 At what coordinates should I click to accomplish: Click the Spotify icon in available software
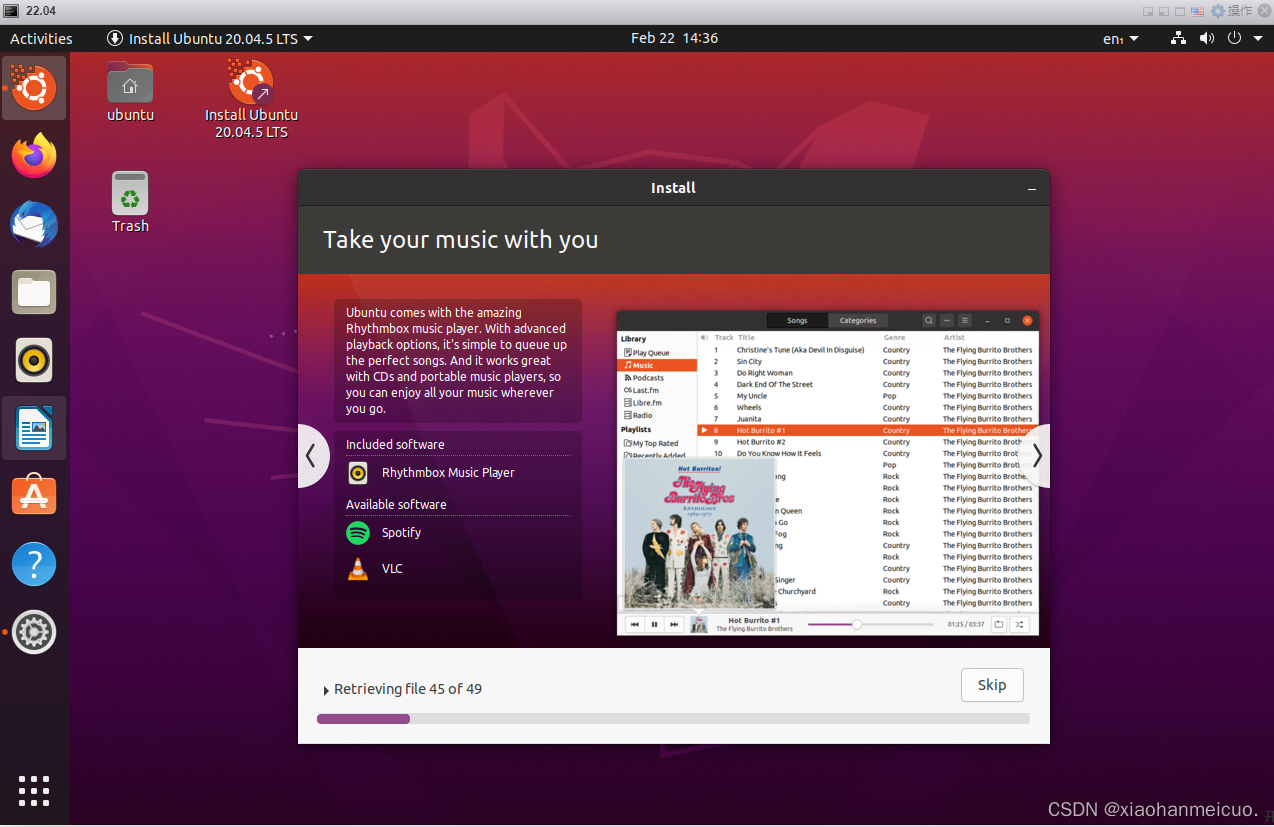pos(358,533)
